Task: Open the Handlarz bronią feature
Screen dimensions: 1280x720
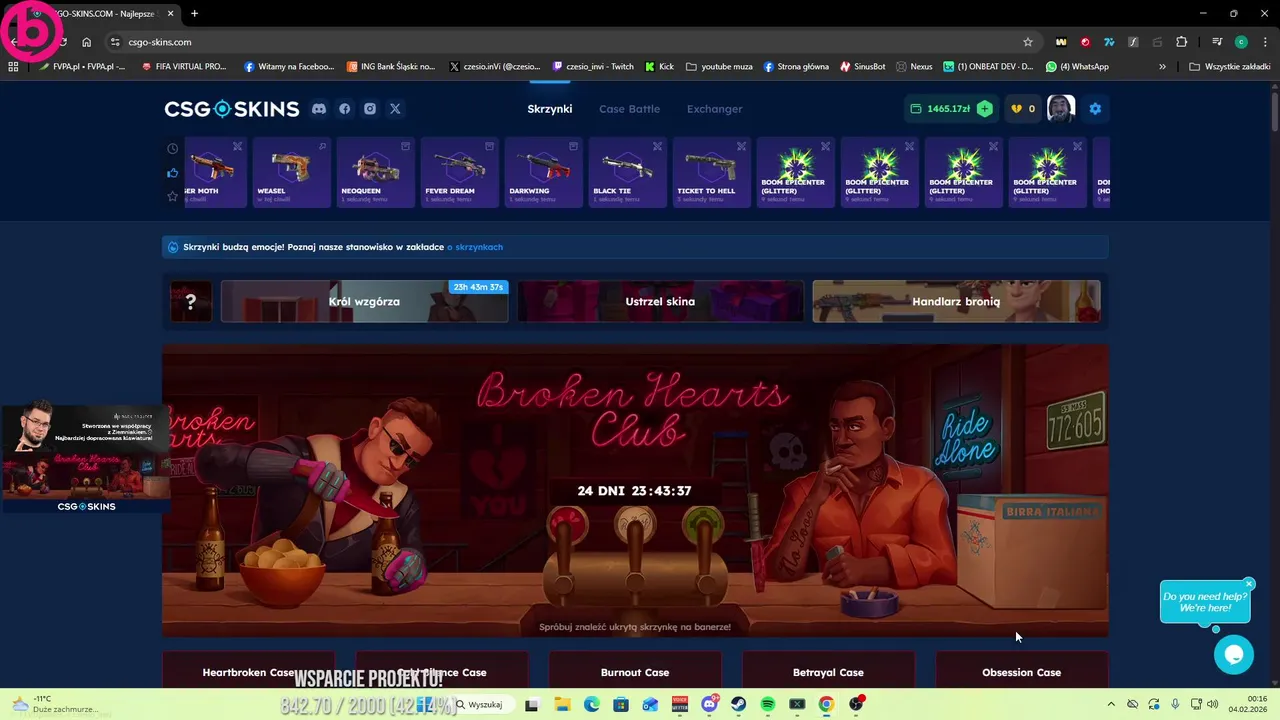Action: tap(956, 301)
